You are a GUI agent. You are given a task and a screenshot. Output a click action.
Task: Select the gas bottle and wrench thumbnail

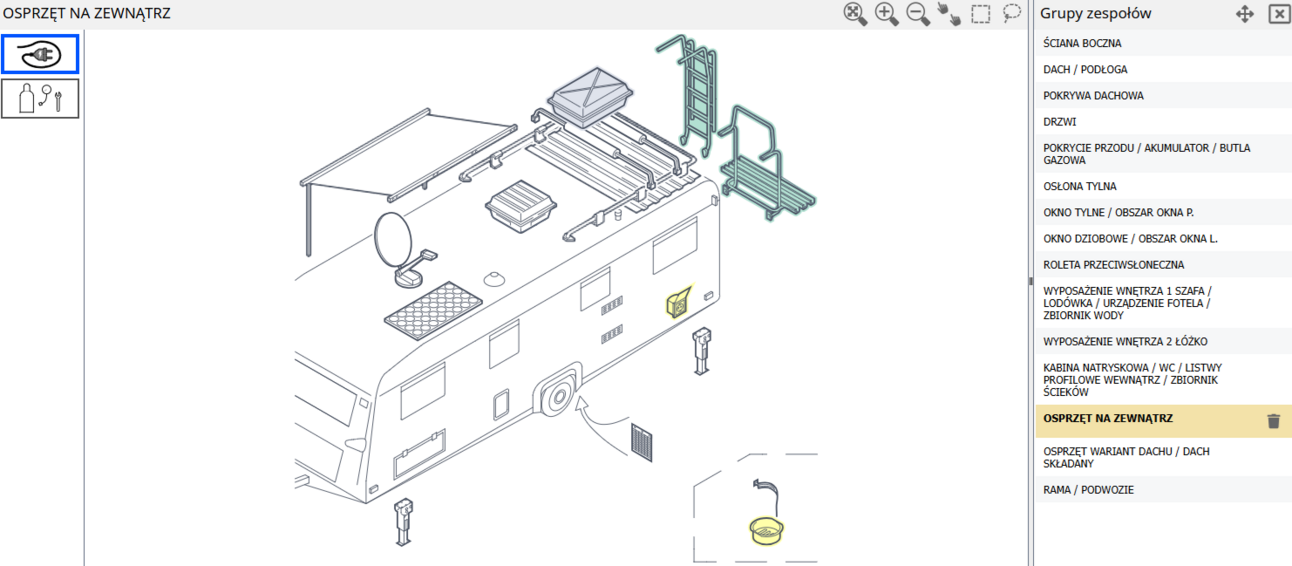[x=40, y=99]
